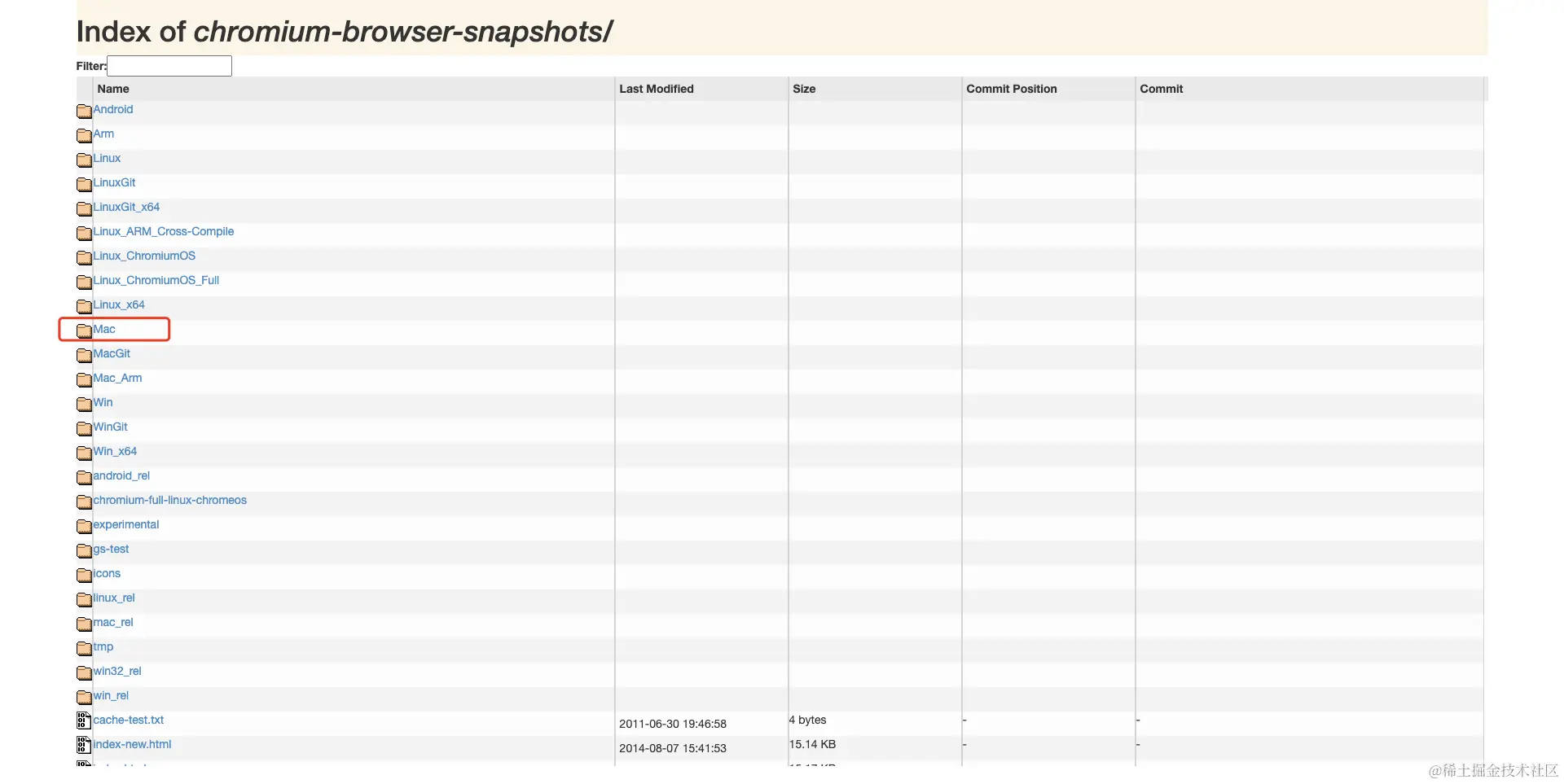This screenshot has height=784, width=1564.
Task: Open the gs-test directory link
Action: click(x=111, y=549)
